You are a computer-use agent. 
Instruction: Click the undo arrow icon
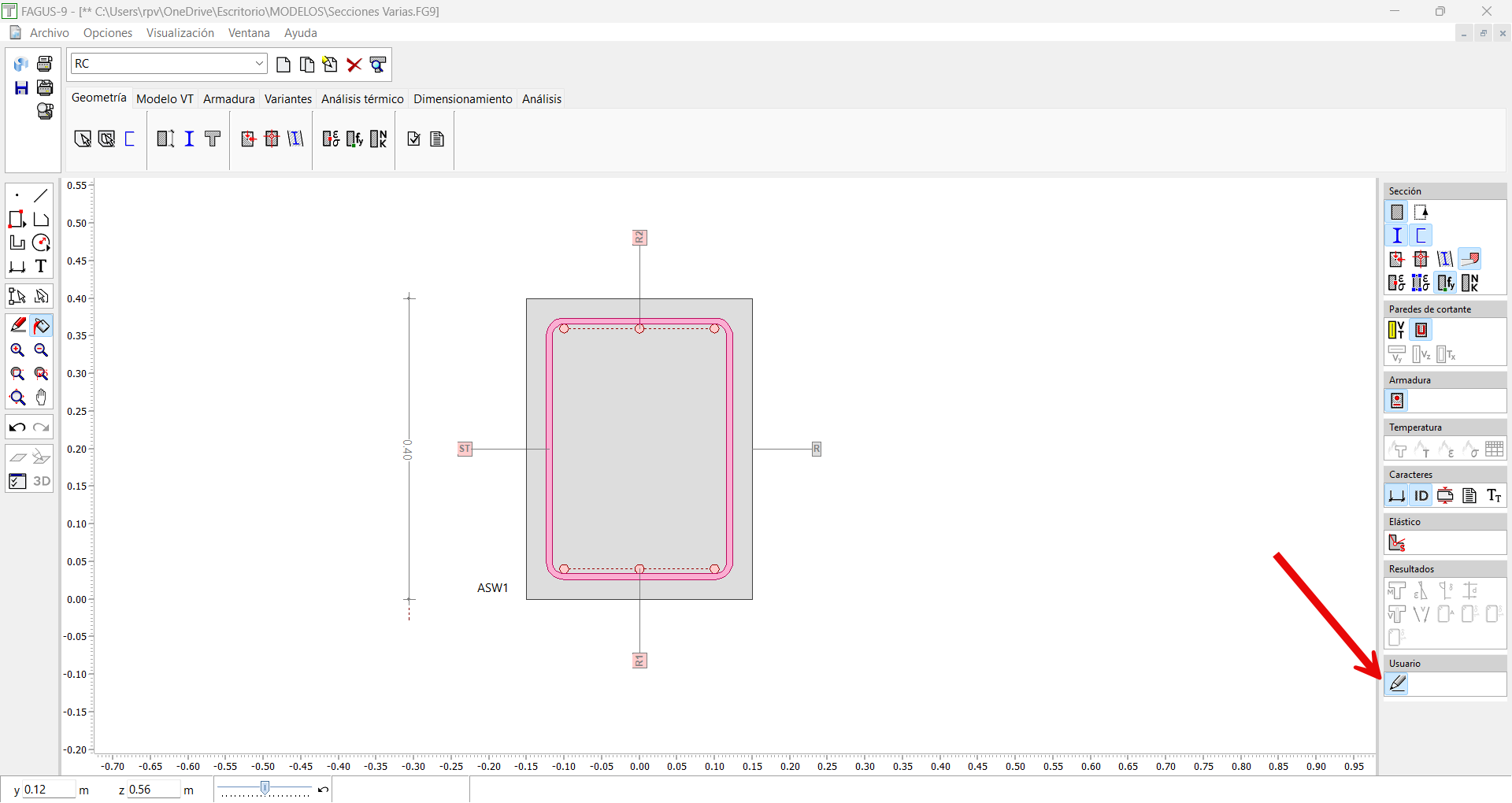pyautogui.click(x=17, y=427)
